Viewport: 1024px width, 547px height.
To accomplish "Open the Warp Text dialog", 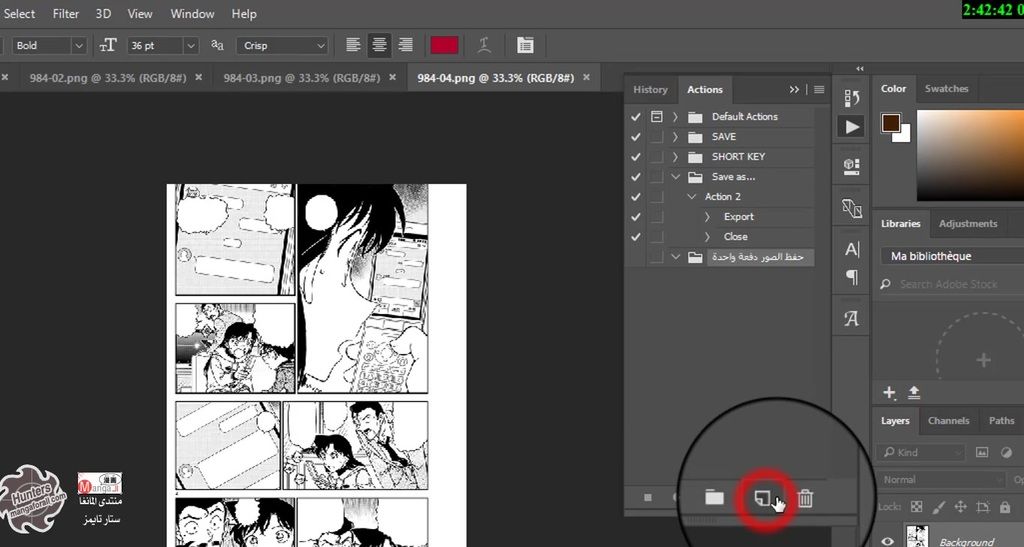I will (484, 45).
